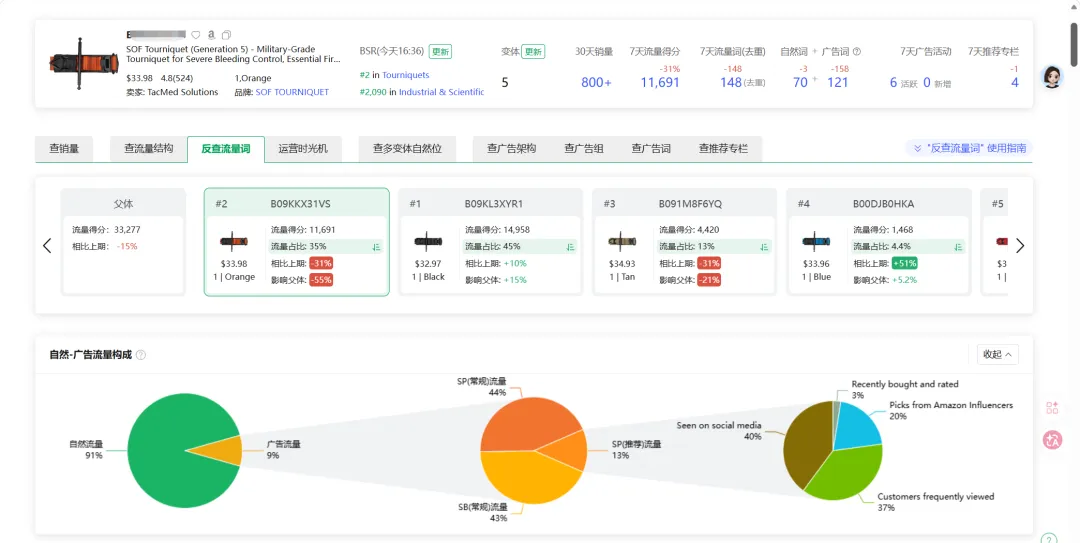Viewport: 1080px width, 543px height.
Task: Open the SOF TOURNIQUET brand link
Action: coord(292,92)
